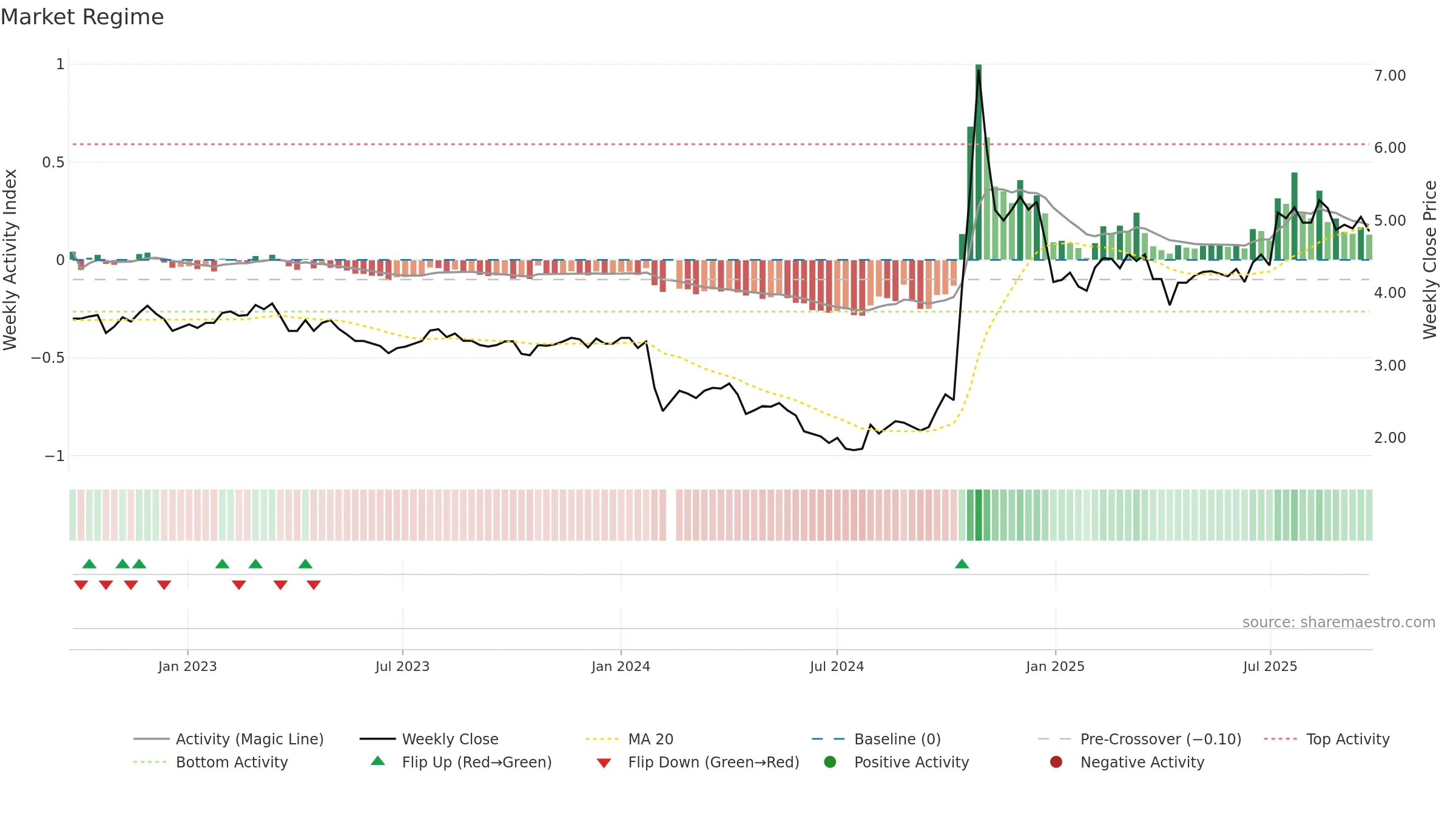Select the rightmost red Flip Down marker
This screenshot has height=819, width=1456.
[x=314, y=585]
